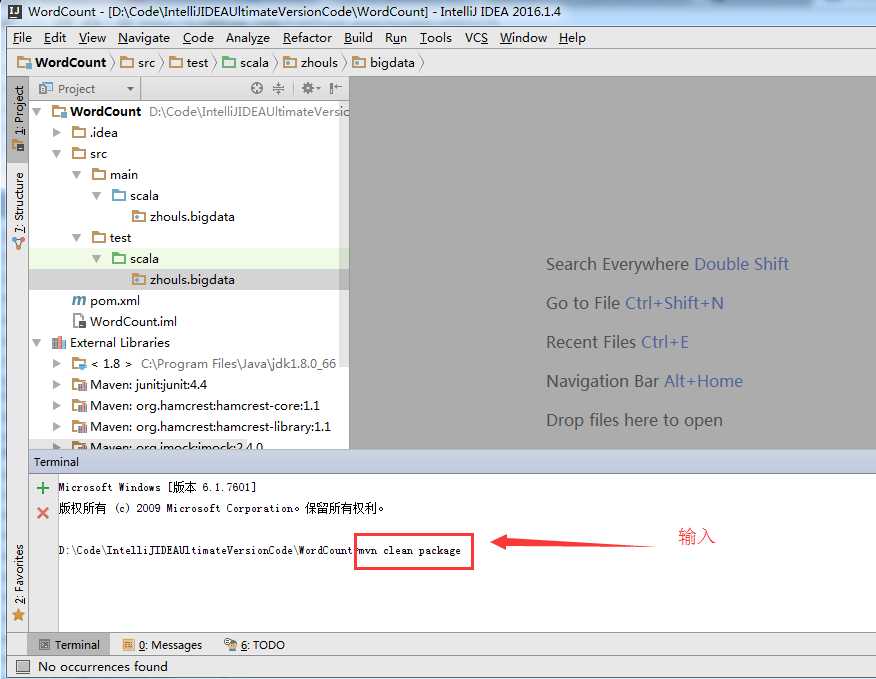Screen dimensions: 876x679
Task: Click the Collapse All icon in Project panel
Action: point(278,88)
